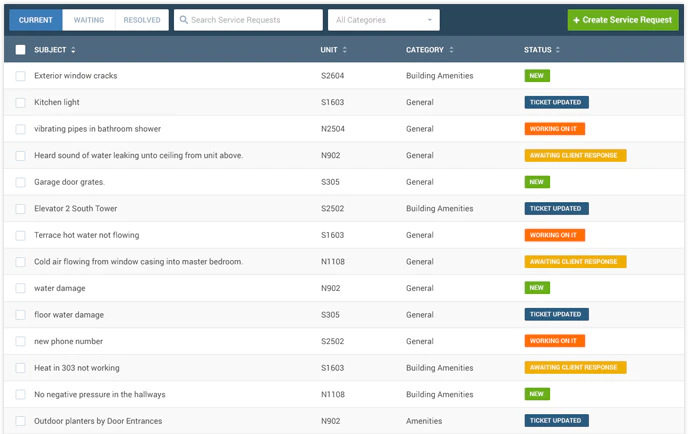Click NEW badge for Exterior window cracks

(537, 76)
